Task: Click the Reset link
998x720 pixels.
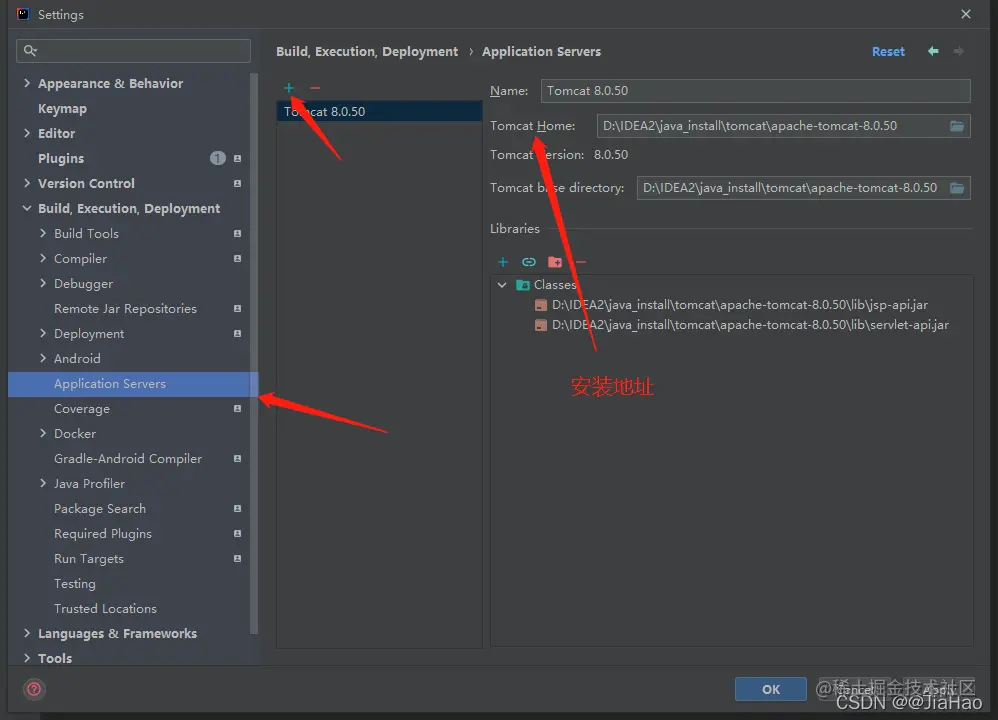Action: pyautogui.click(x=888, y=52)
